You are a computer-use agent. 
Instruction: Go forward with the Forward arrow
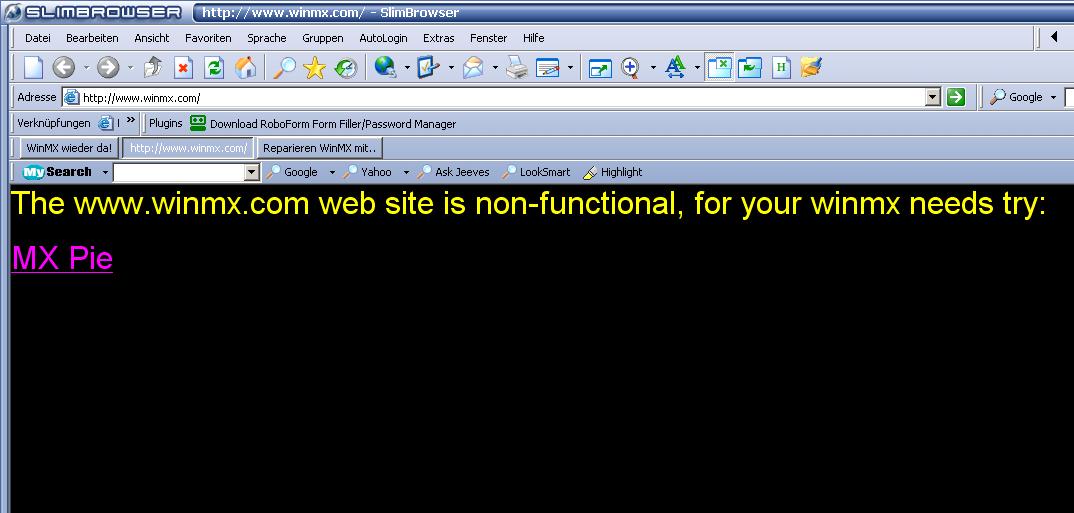(x=108, y=67)
